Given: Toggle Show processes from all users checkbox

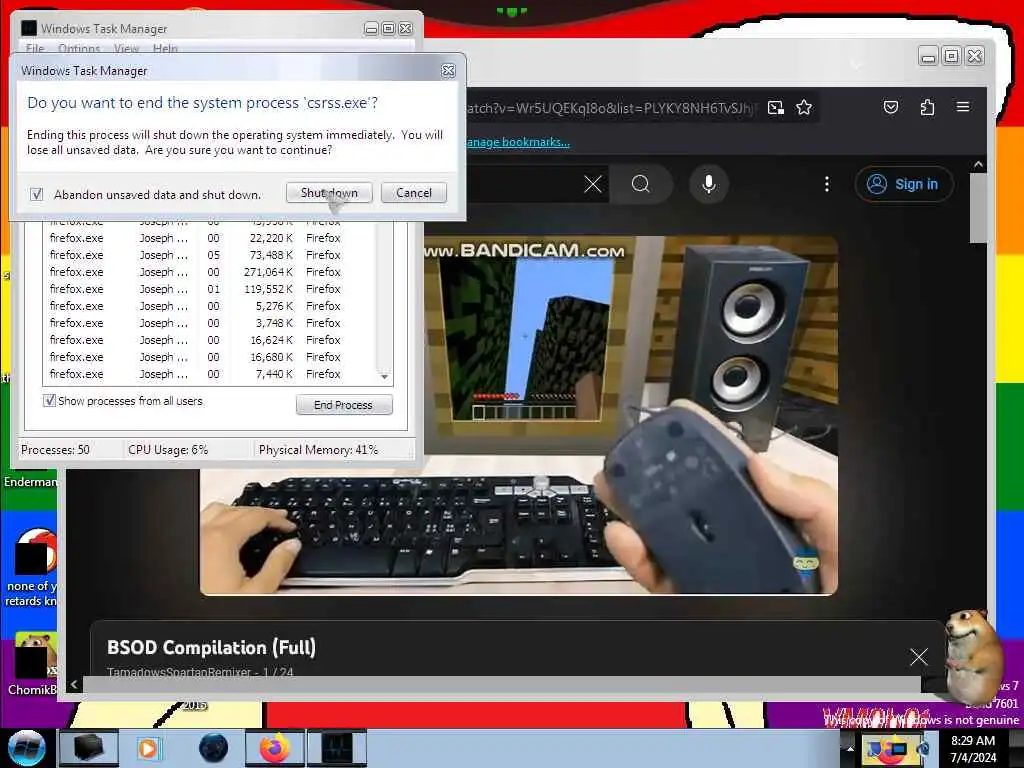Looking at the screenshot, I should 49,400.
